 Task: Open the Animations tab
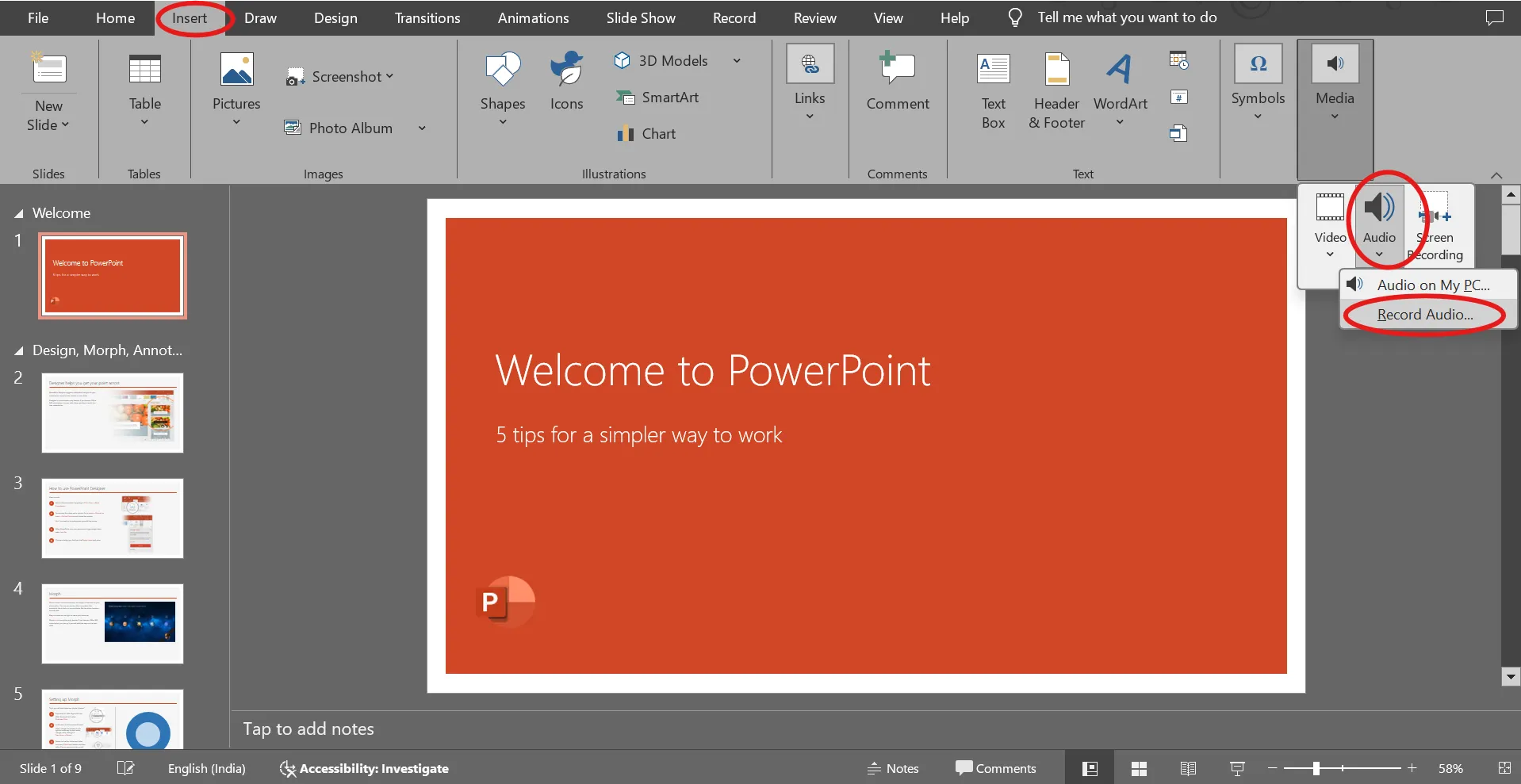[x=533, y=17]
